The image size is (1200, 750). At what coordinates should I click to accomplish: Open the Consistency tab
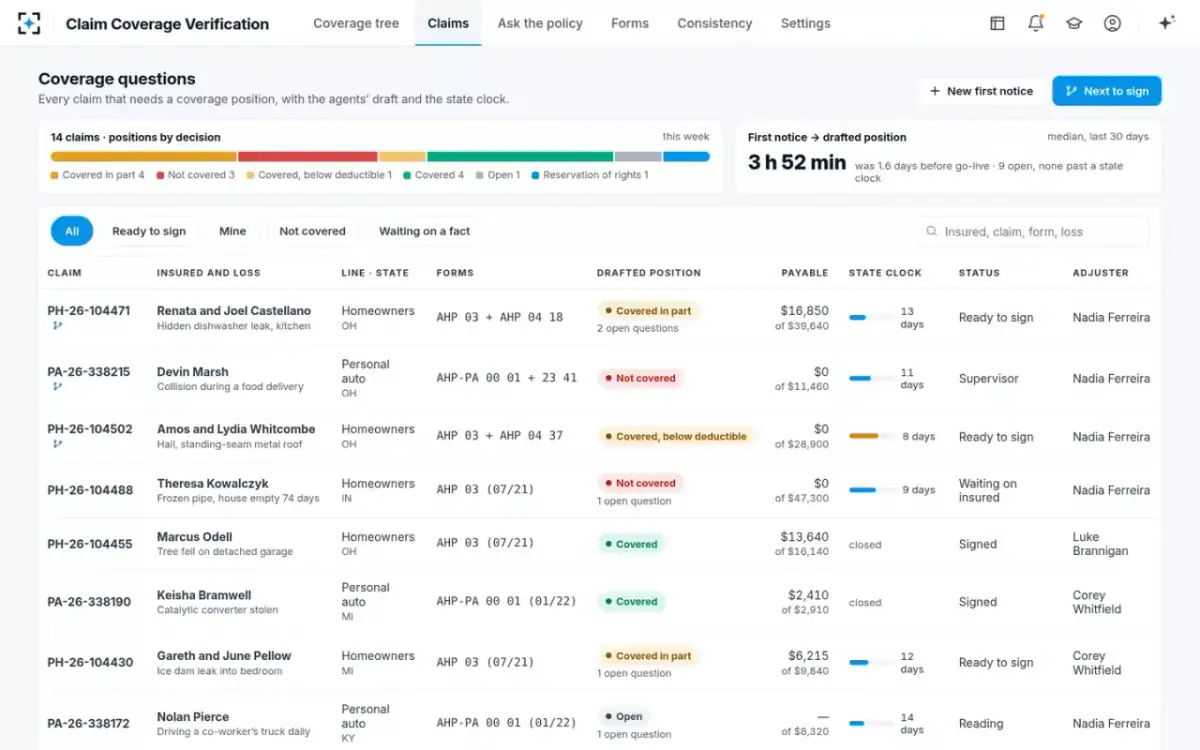[715, 23]
